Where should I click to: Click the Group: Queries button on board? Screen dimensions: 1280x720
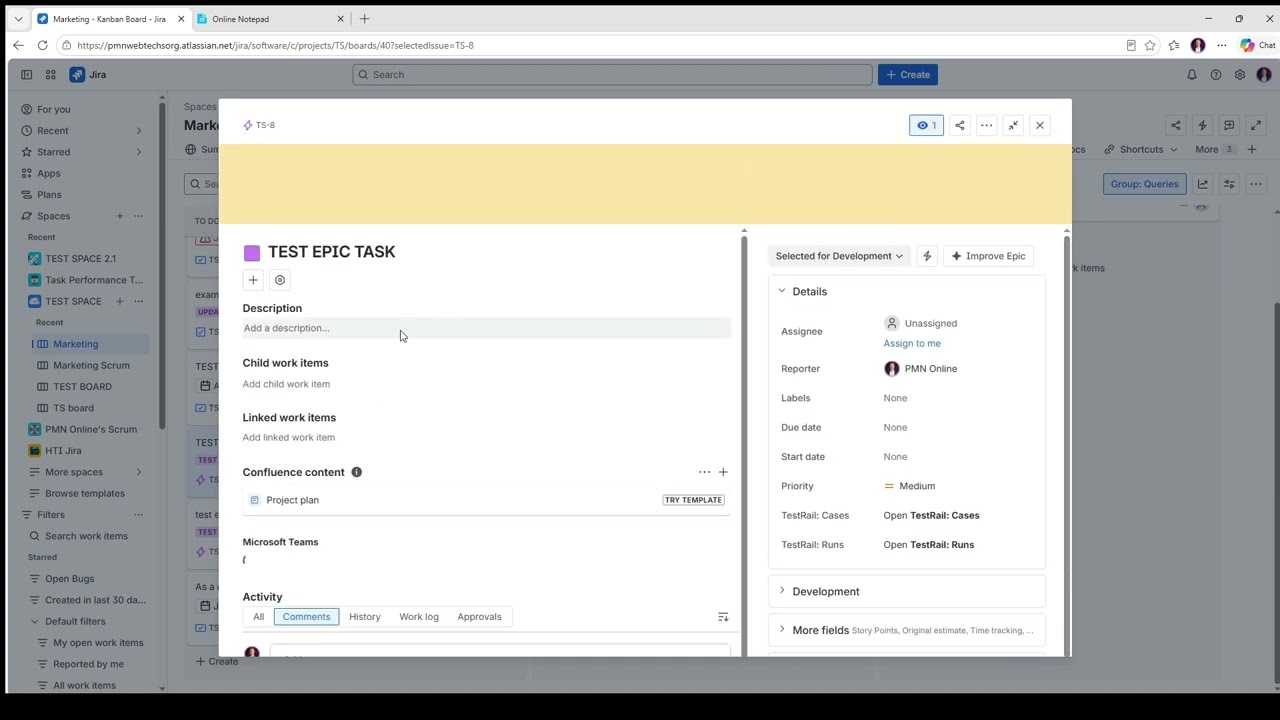click(x=1145, y=184)
